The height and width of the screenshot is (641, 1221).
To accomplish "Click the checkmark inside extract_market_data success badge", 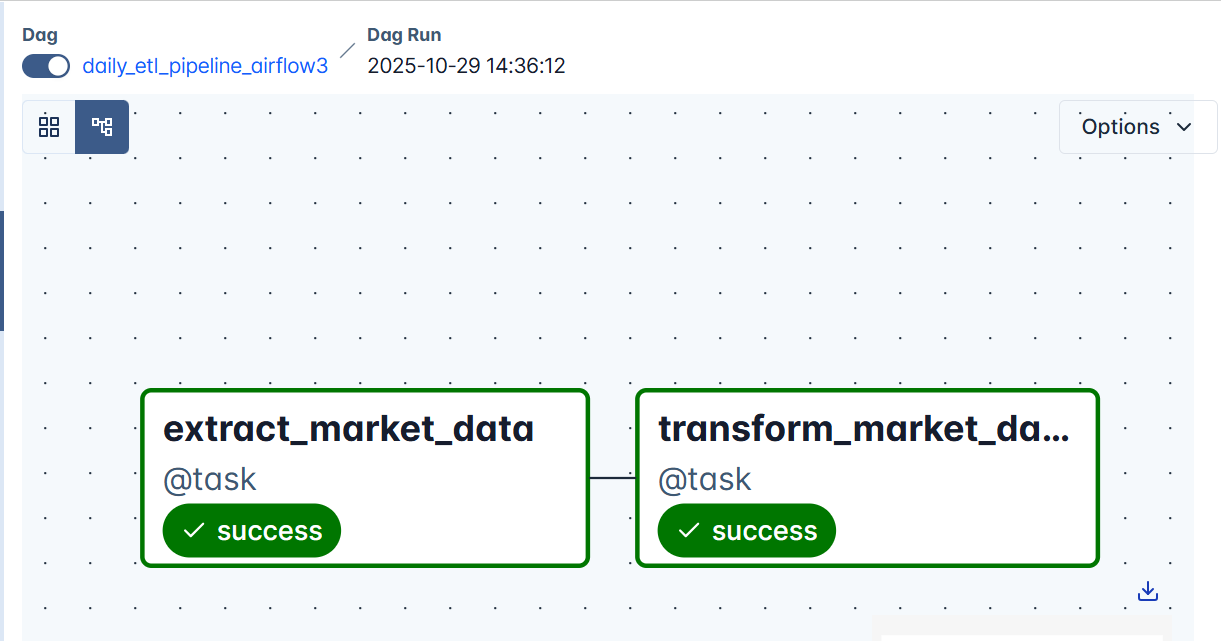I will [x=194, y=530].
